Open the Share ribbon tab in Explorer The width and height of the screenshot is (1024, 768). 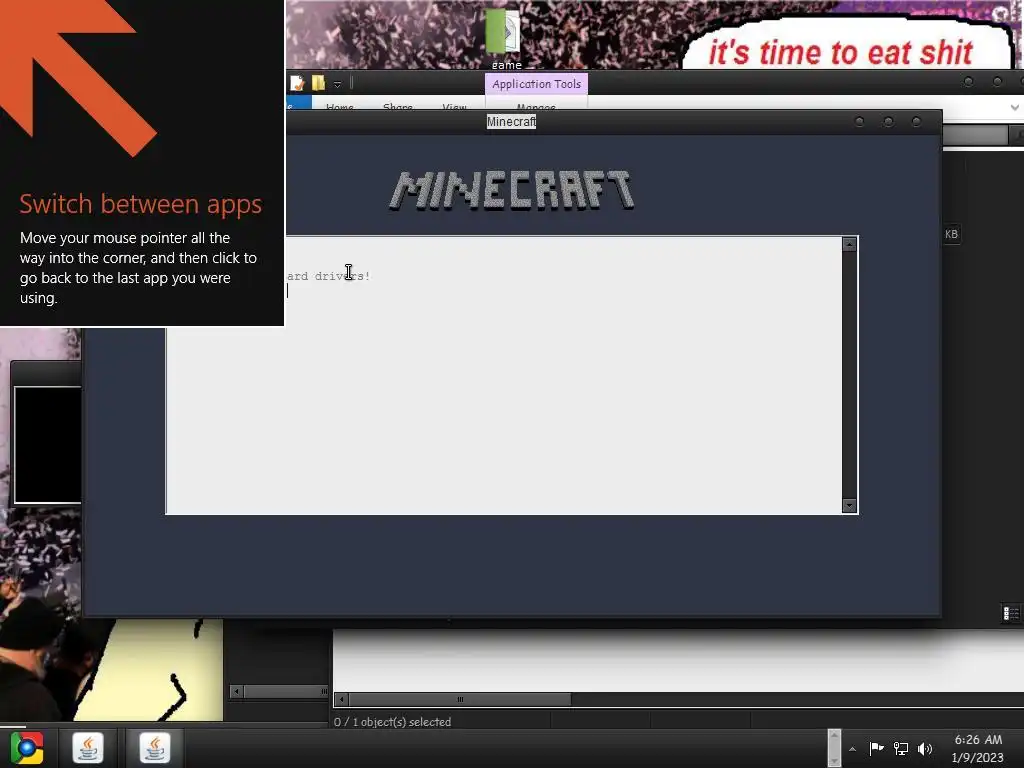coord(398,106)
